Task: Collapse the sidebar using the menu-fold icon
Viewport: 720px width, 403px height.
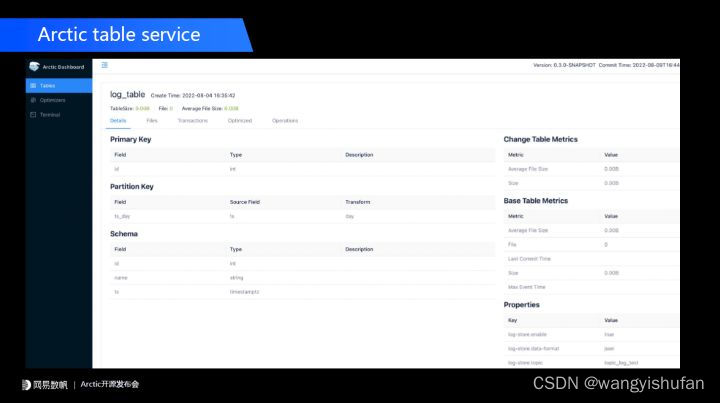Action: coord(105,65)
